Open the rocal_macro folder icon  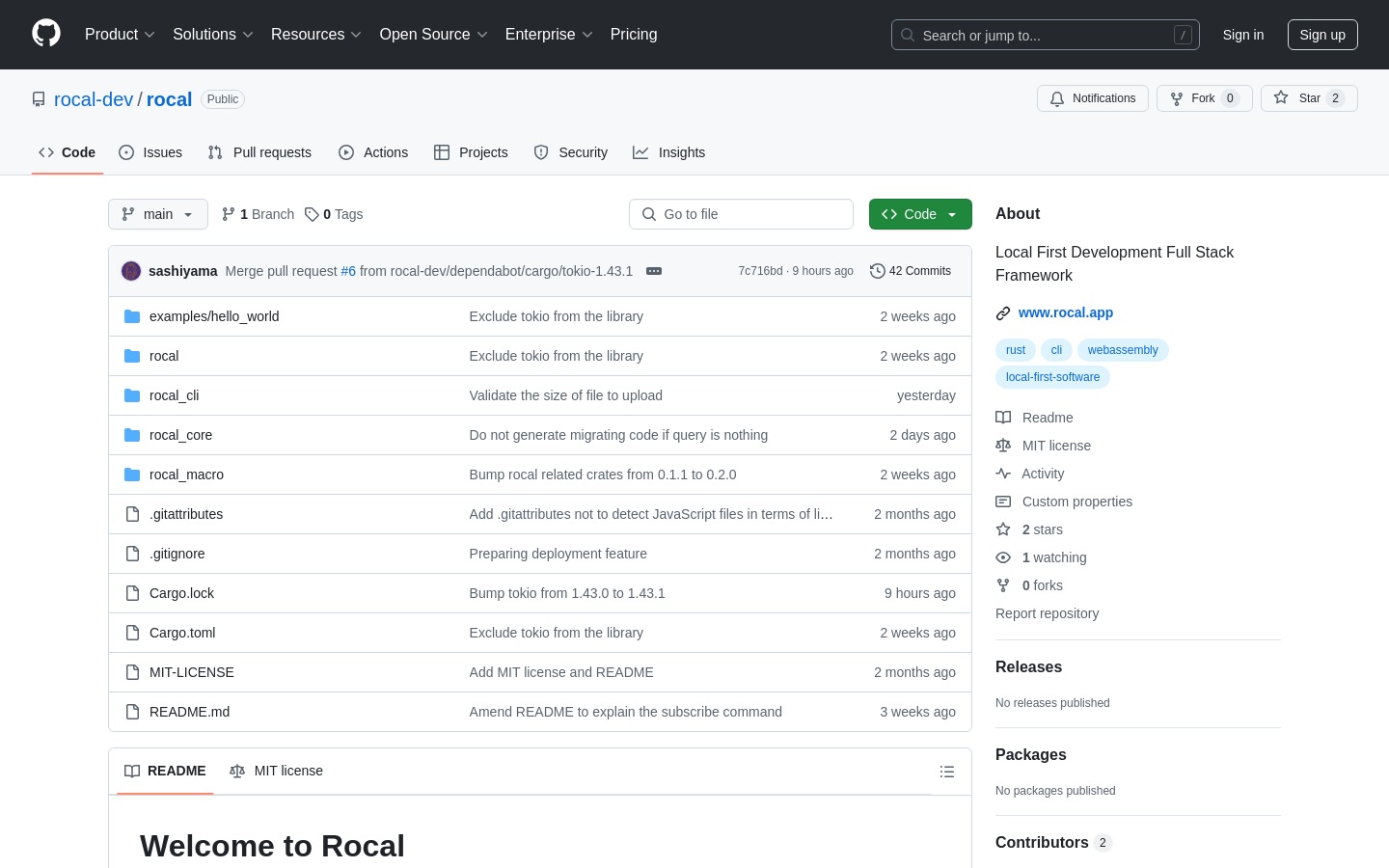point(132,475)
